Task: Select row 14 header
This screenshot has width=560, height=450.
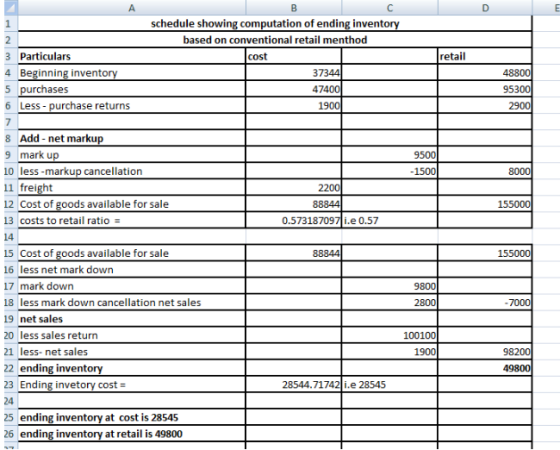Action: 11,237
